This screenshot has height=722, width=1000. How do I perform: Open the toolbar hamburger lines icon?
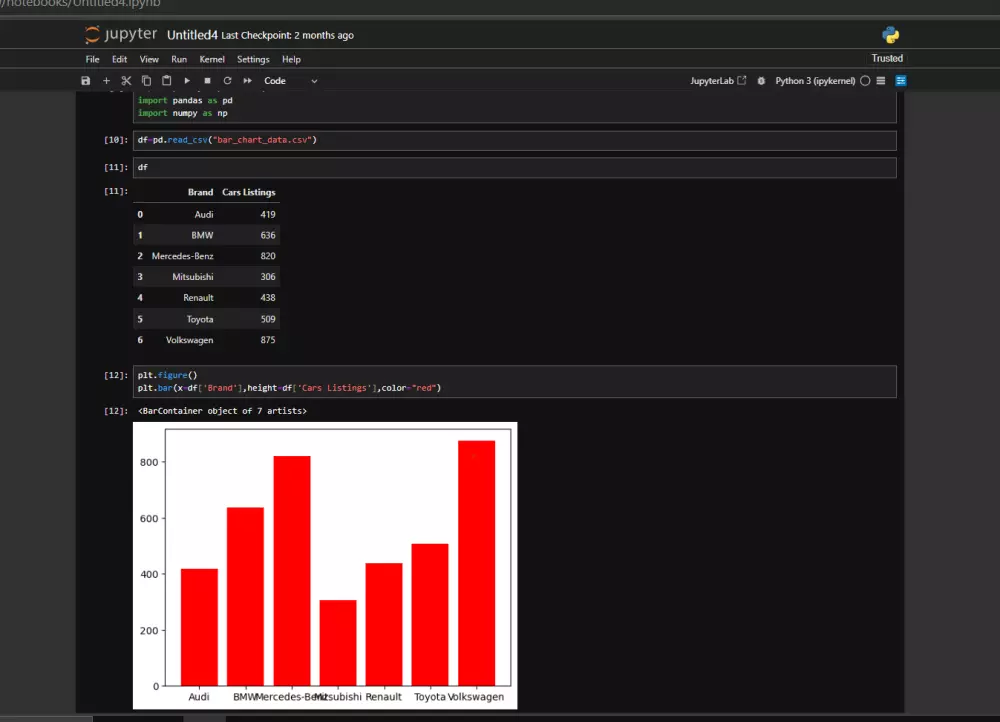[x=881, y=81]
